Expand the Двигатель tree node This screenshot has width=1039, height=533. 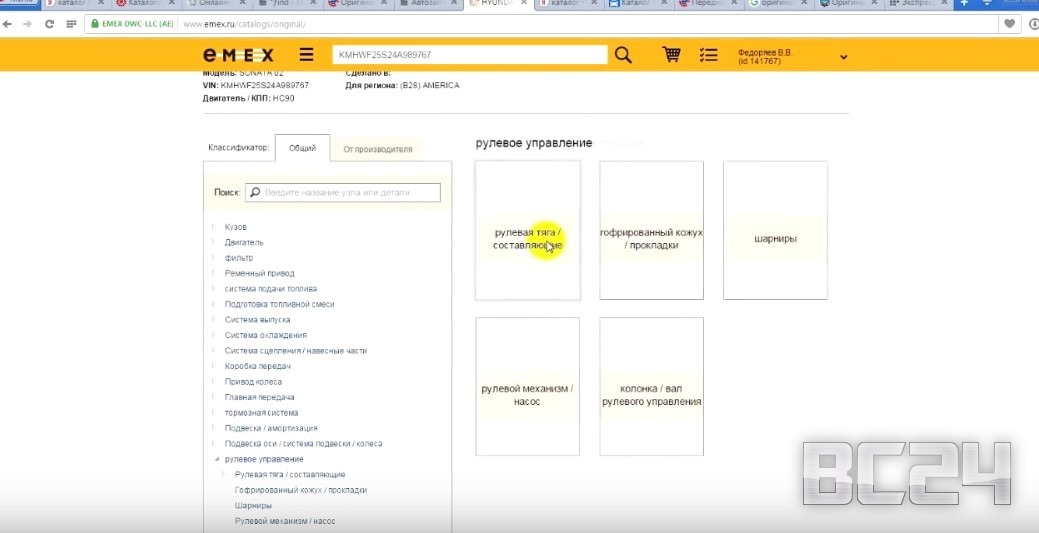(x=213, y=242)
